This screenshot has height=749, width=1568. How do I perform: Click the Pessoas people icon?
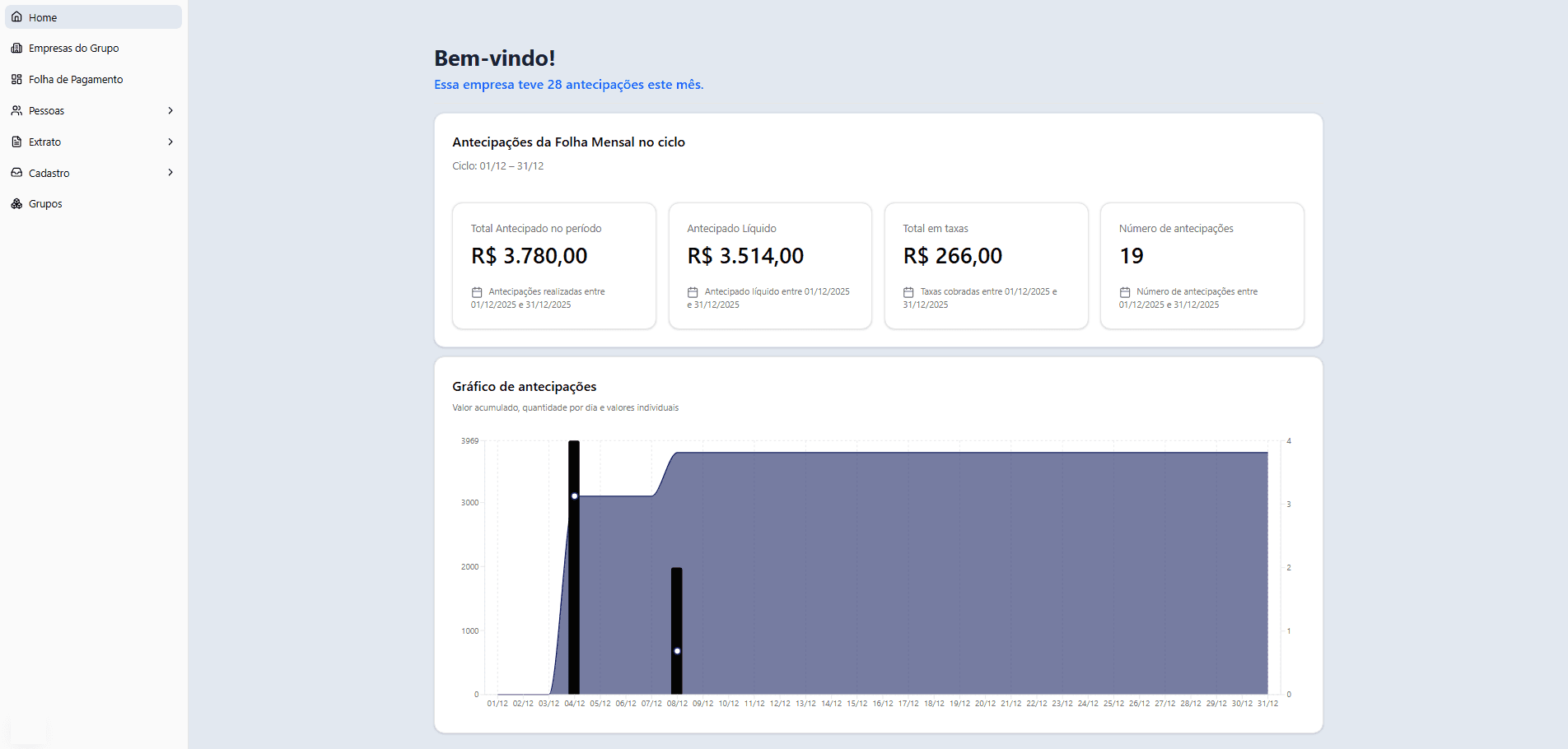click(x=16, y=111)
